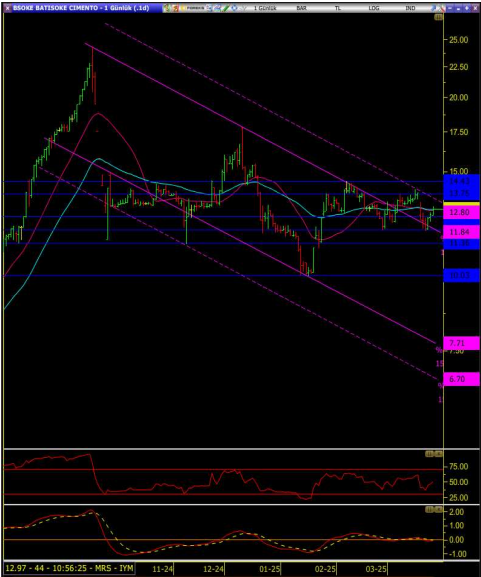Click the BSOKE BATISOKE CIMENTO title tab
481x577 pixels.
point(81,8)
